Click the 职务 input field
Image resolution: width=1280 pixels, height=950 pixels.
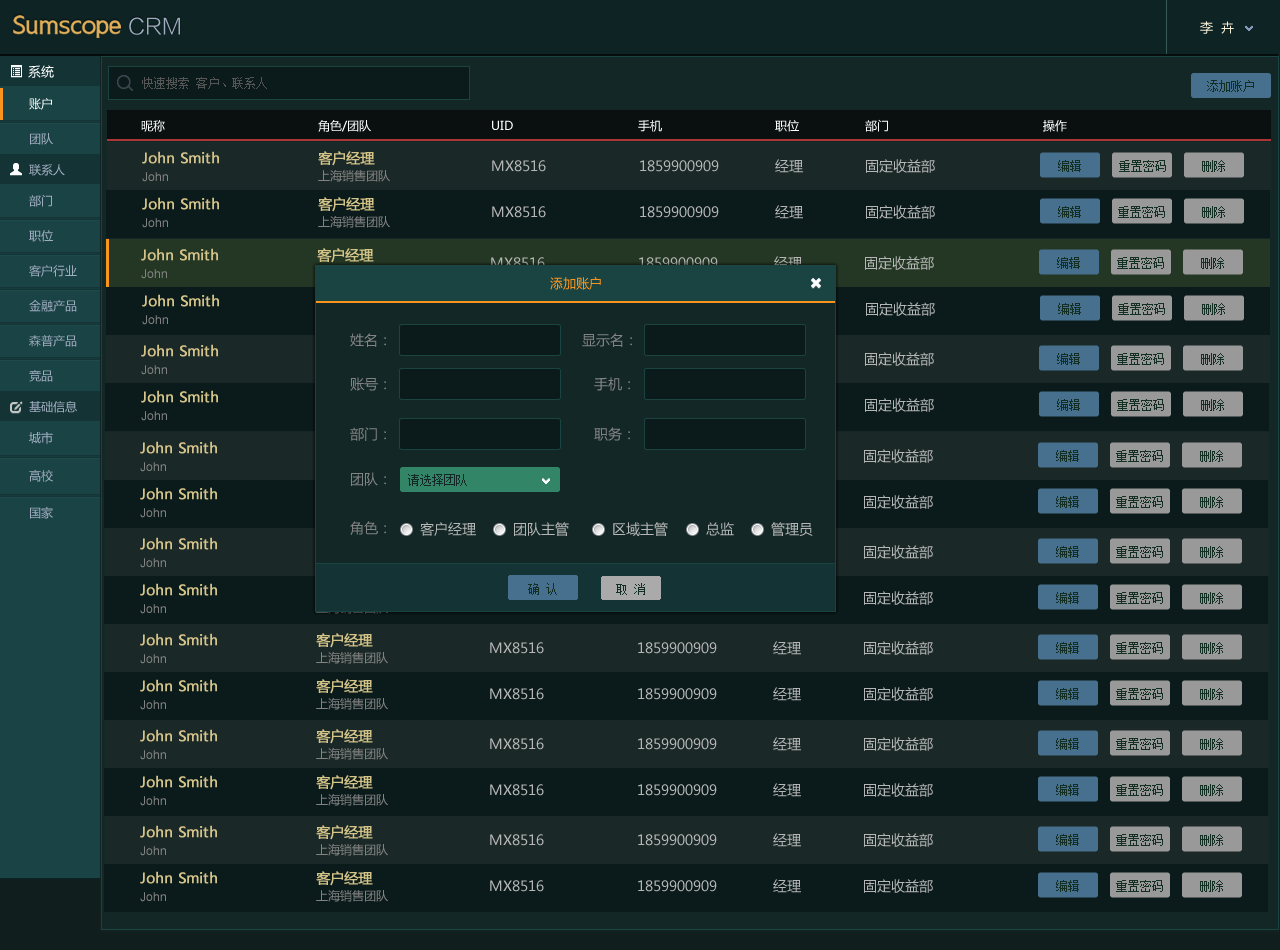(725, 434)
